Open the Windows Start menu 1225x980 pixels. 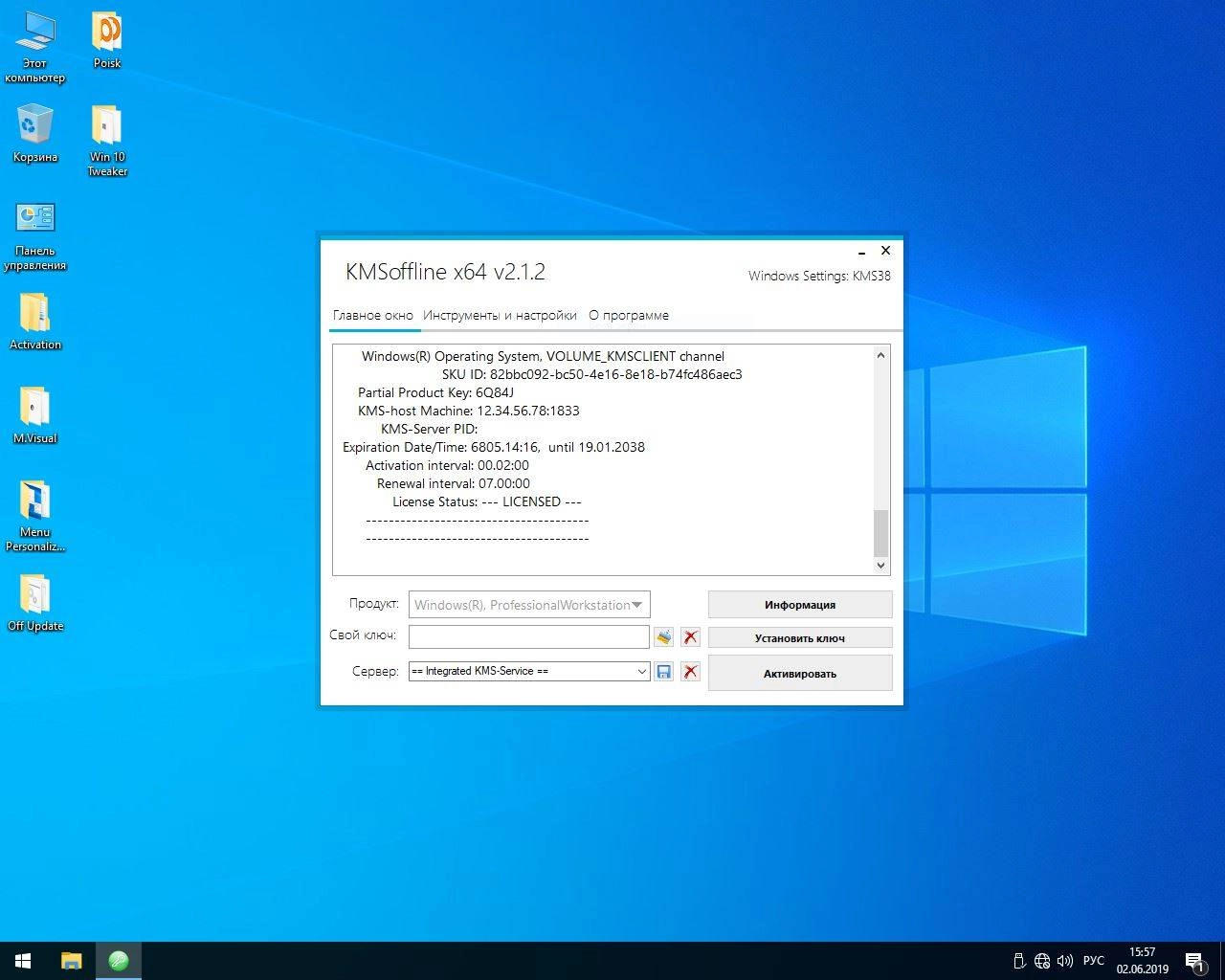[23, 961]
